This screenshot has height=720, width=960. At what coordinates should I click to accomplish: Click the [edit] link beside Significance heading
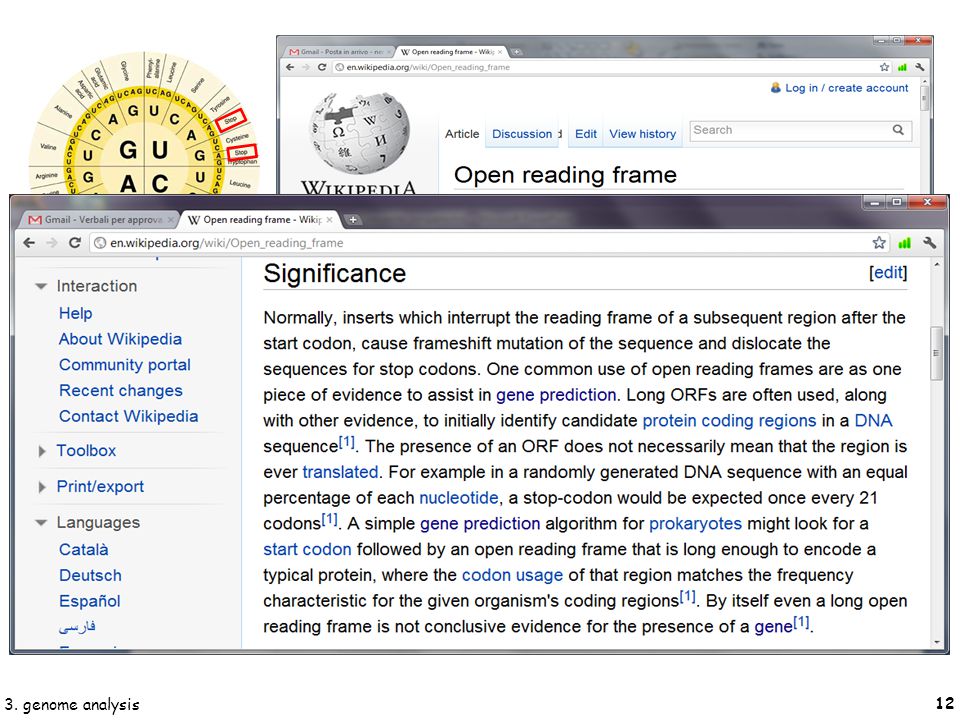pyautogui.click(x=888, y=272)
